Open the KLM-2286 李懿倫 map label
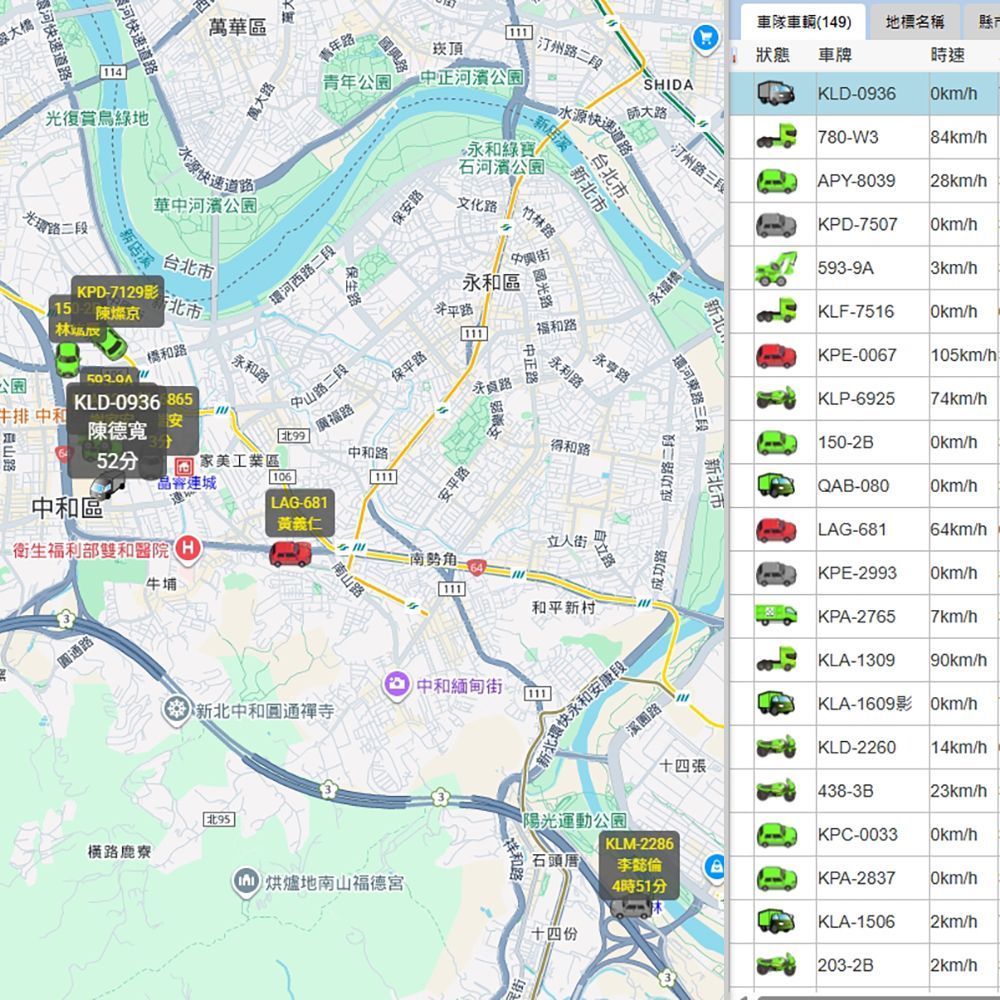This screenshot has height=1000, width=1000. tap(639, 865)
